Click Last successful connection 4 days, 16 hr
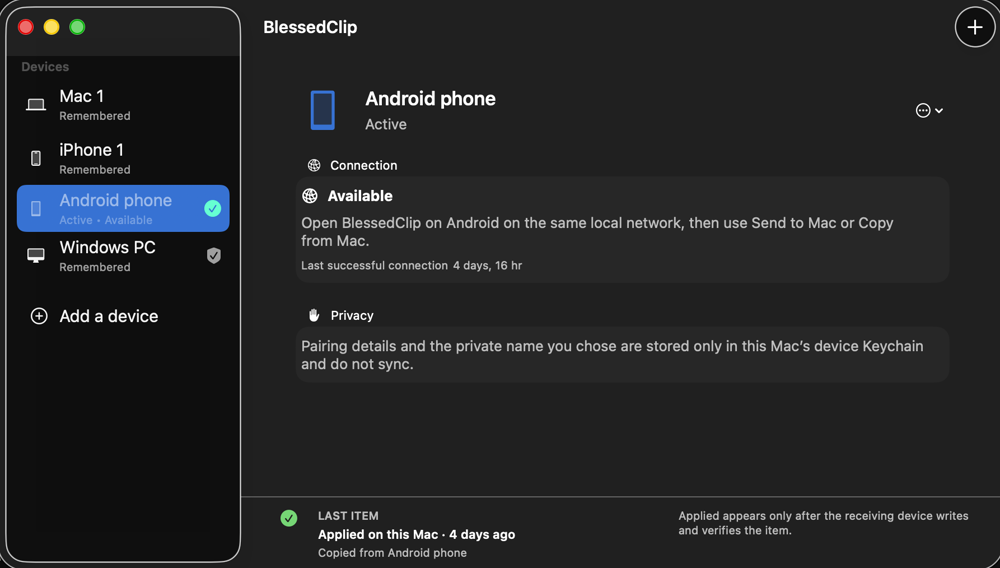Viewport: 1000px width, 568px height. coord(411,265)
